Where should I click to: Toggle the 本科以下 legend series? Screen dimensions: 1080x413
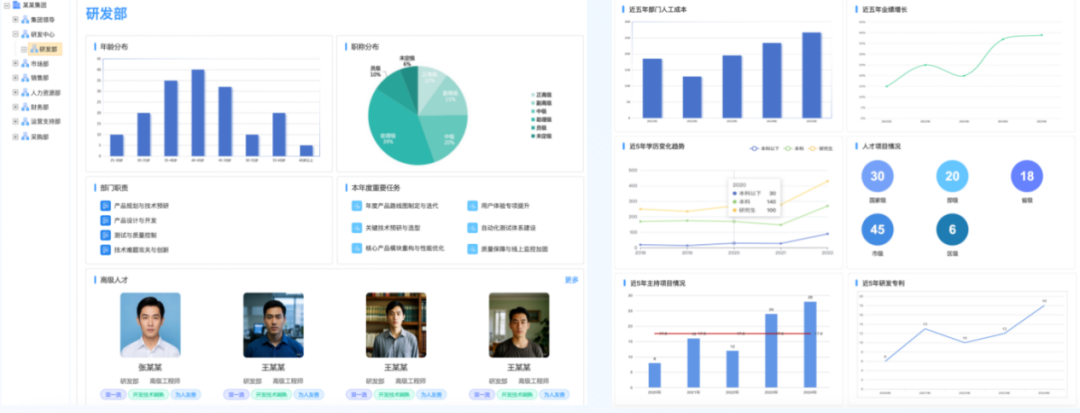coord(764,149)
